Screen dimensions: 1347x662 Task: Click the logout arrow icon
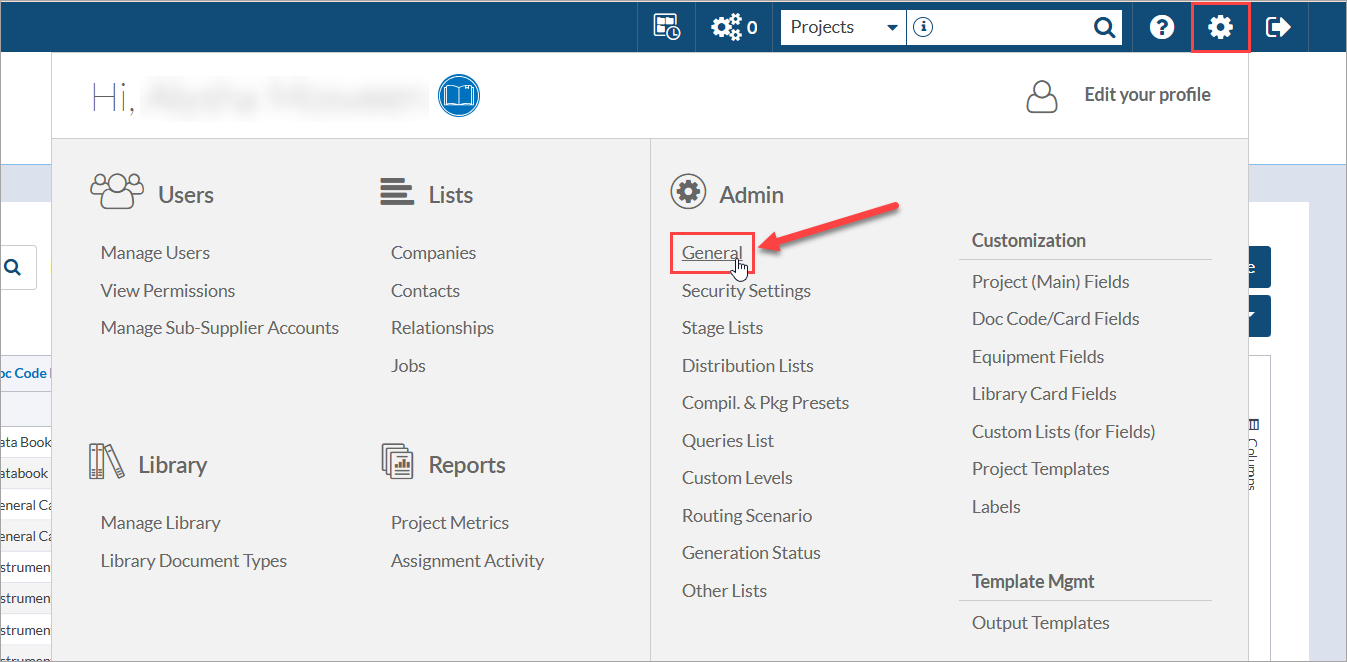[x=1278, y=27]
